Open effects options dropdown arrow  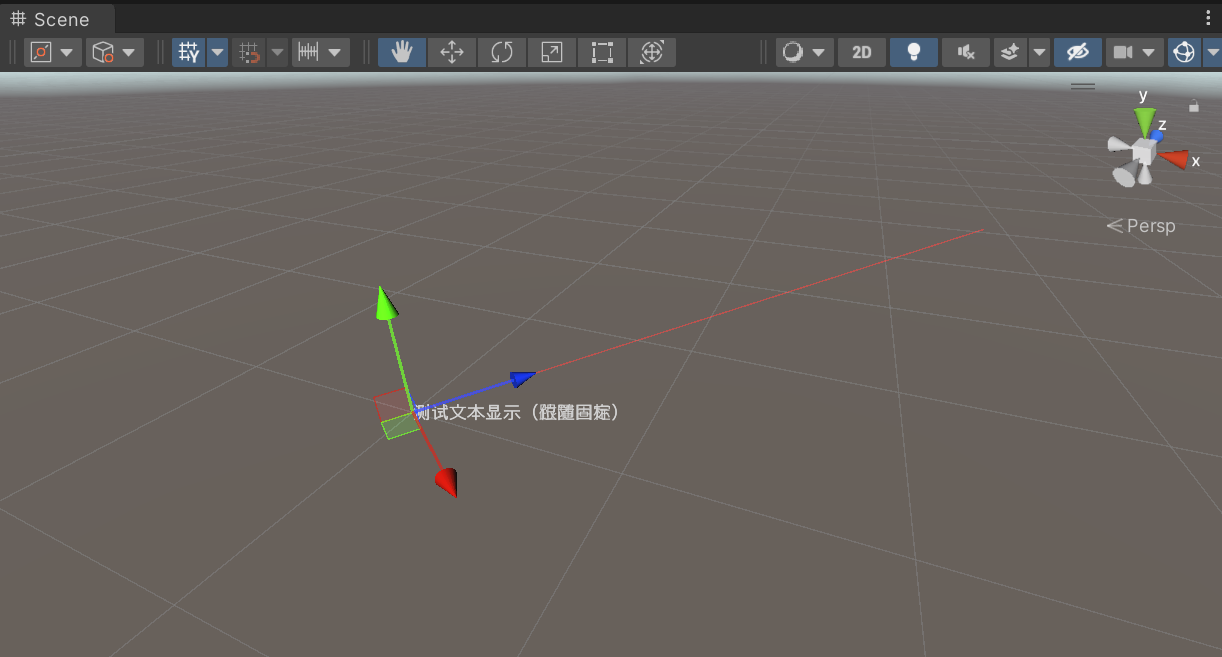1039,52
